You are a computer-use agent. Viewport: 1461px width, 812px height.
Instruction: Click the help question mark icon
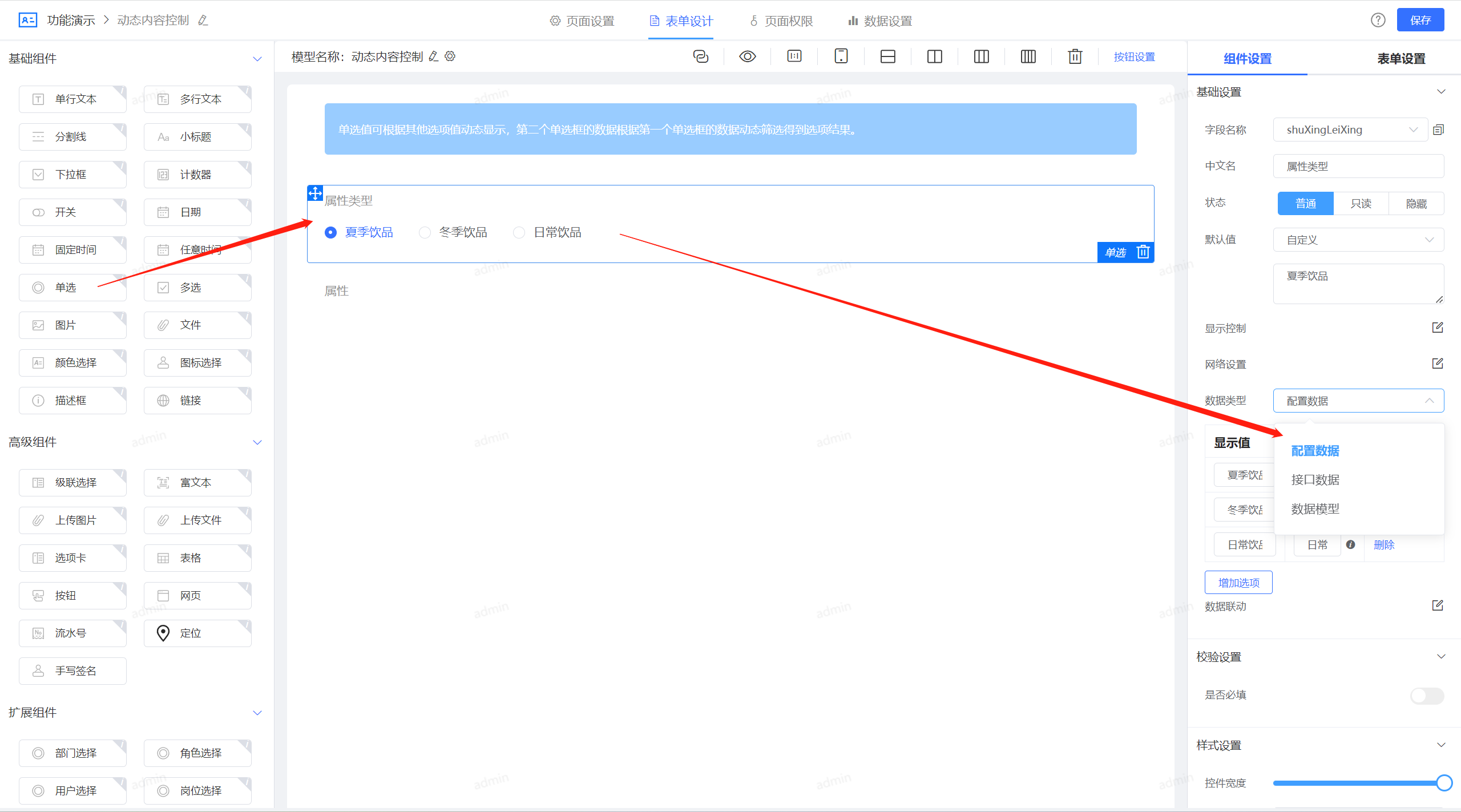click(1378, 21)
